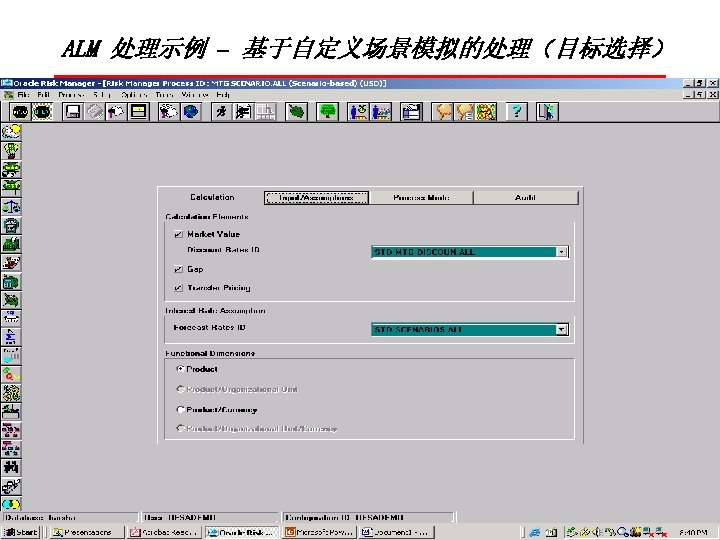This screenshot has height=540, width=720.
Task: Open the Process menu
Action: click(x=71, y=95)
